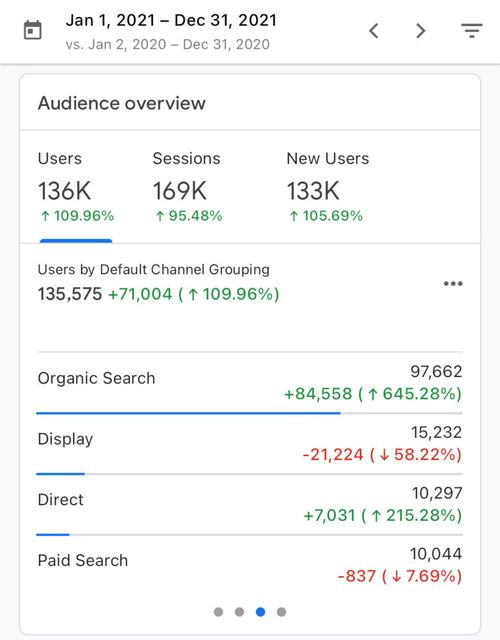Screen dimensions: 500x640
Task: Tap the +71,004 (109.96%) users change
Action: point(194,294)
